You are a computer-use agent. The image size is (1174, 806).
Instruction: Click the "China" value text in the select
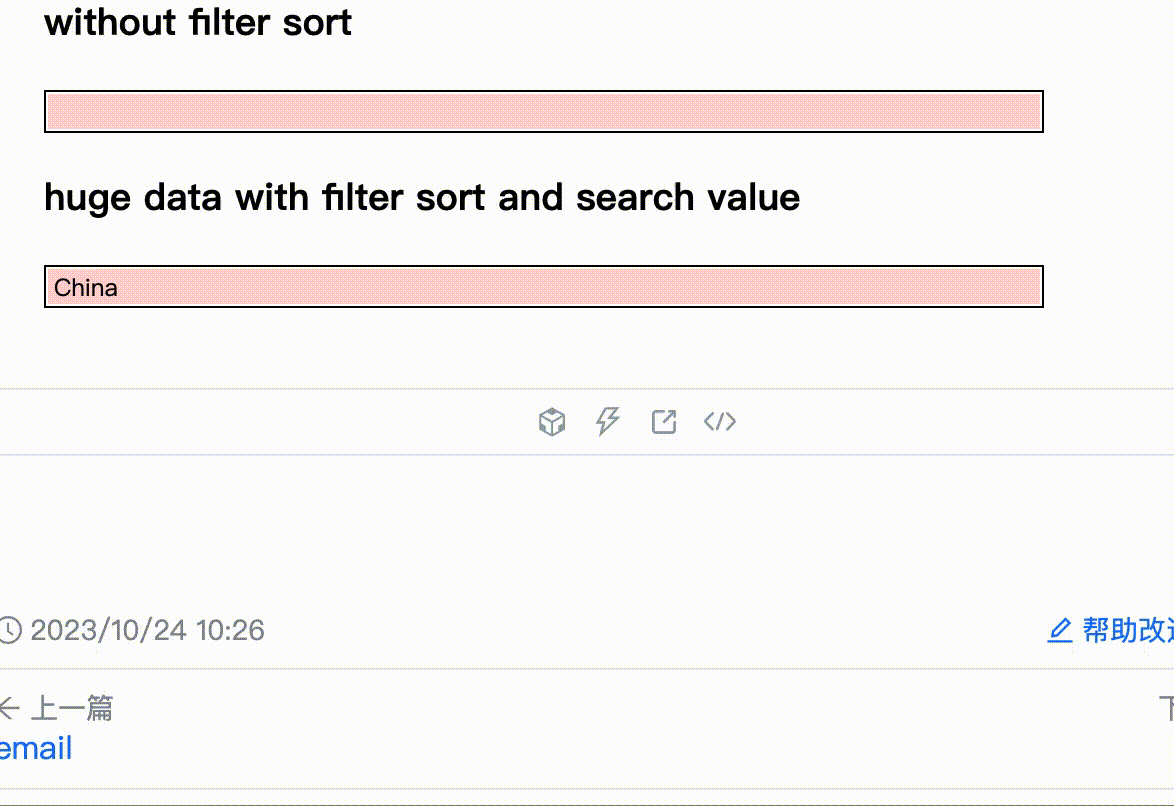click(86, 288)
